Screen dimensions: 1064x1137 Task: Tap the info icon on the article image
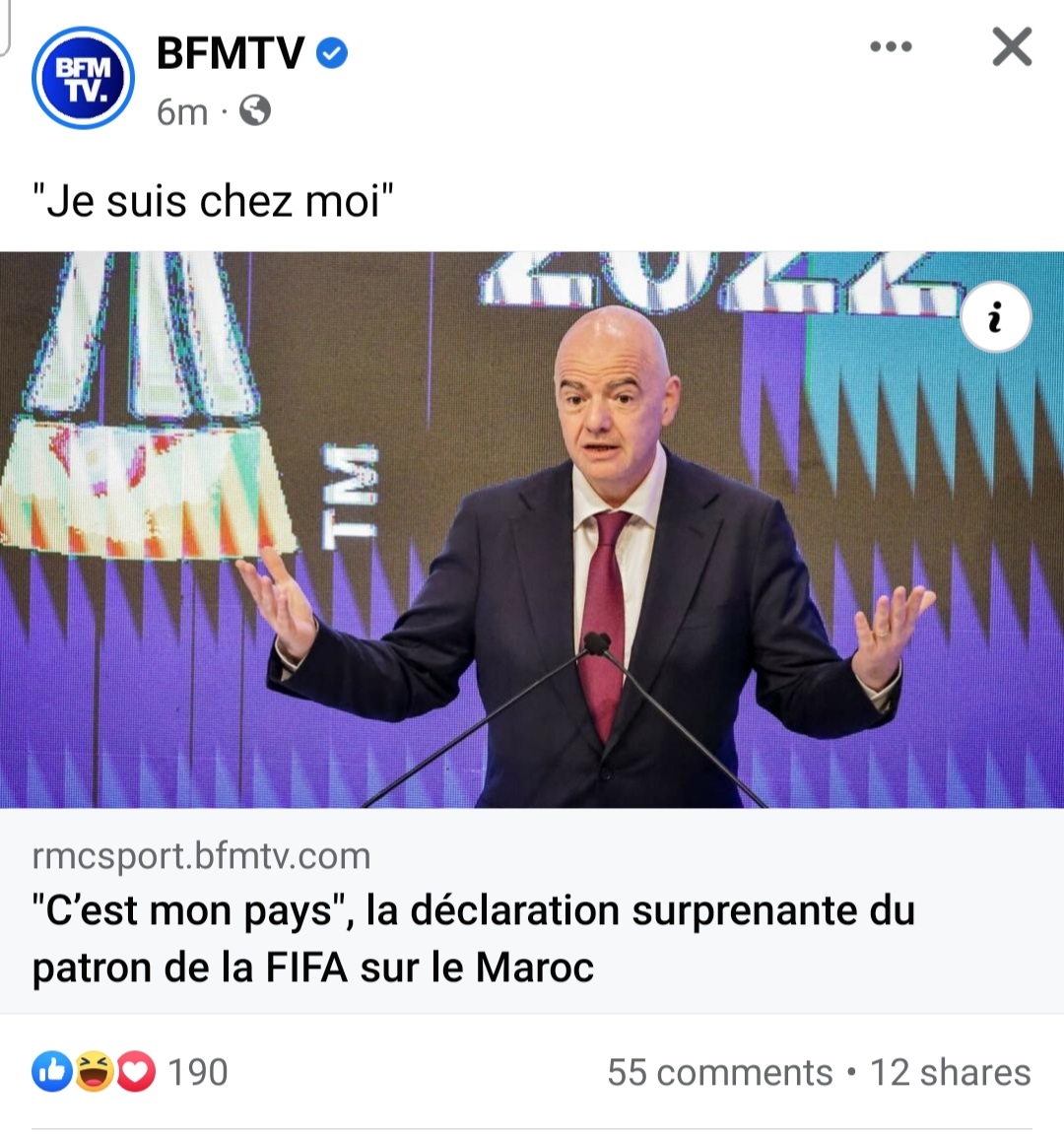pyautogui.click(x=995, y=317)
